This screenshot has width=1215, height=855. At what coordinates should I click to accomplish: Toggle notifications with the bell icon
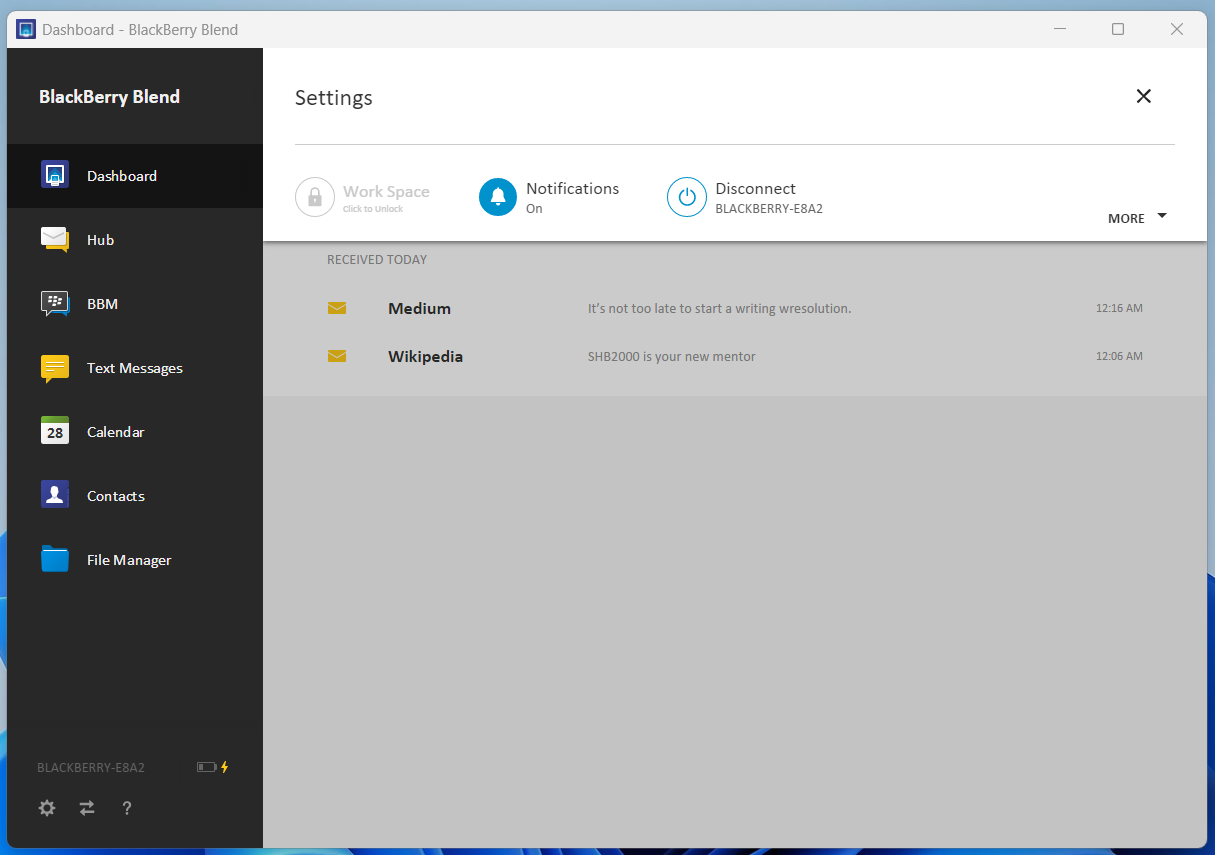(x=498, y=197)
